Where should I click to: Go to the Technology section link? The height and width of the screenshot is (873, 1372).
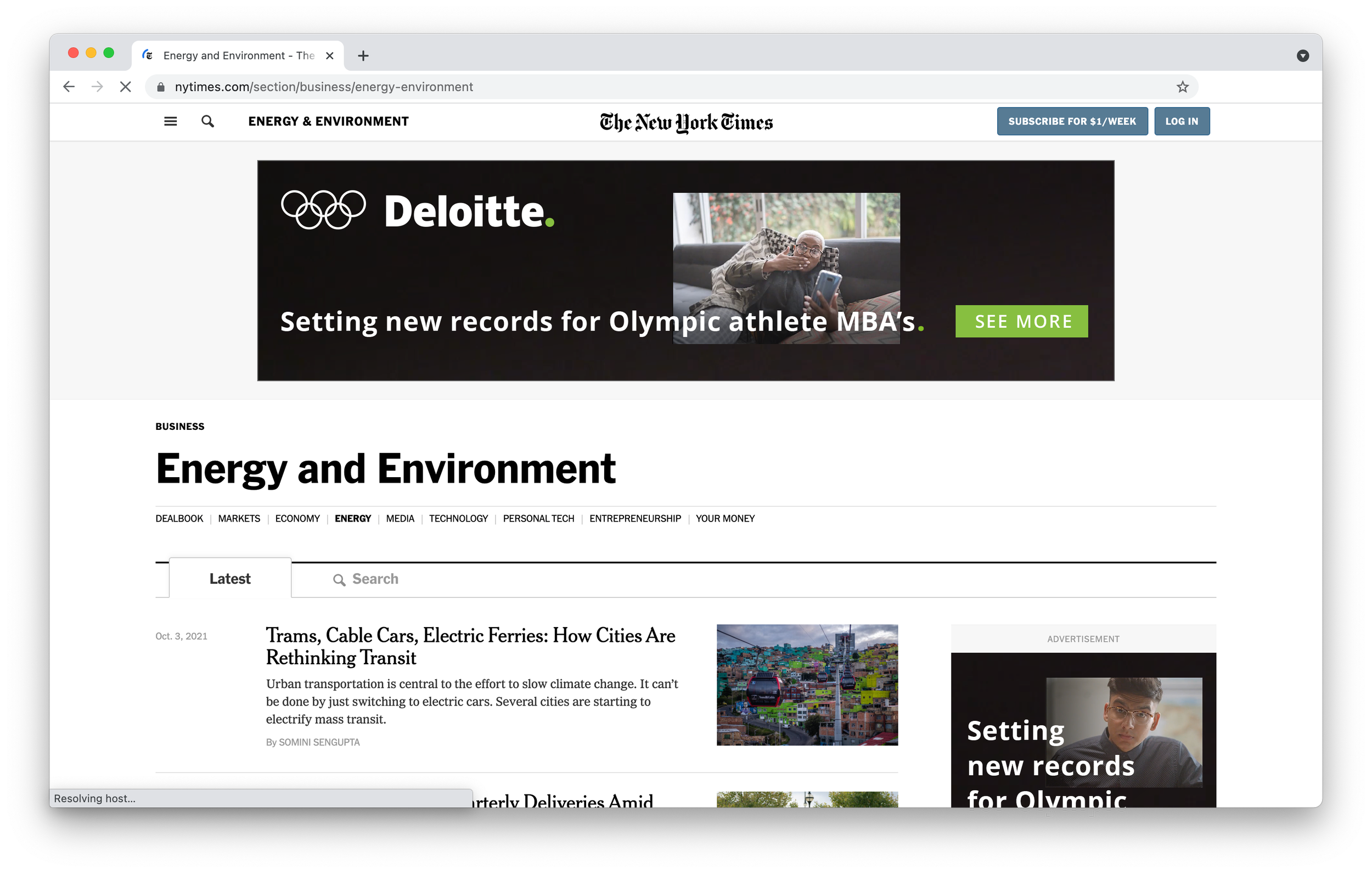(458, 519)
